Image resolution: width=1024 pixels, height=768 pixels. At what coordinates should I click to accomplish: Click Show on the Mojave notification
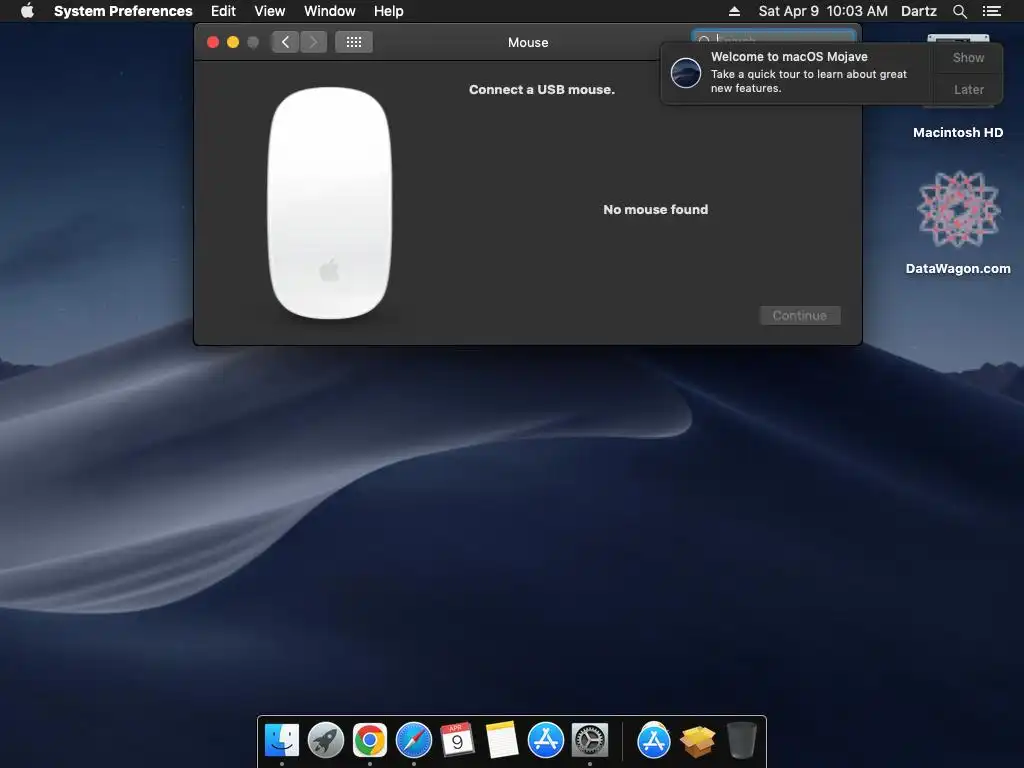click(x=968, y=57)
